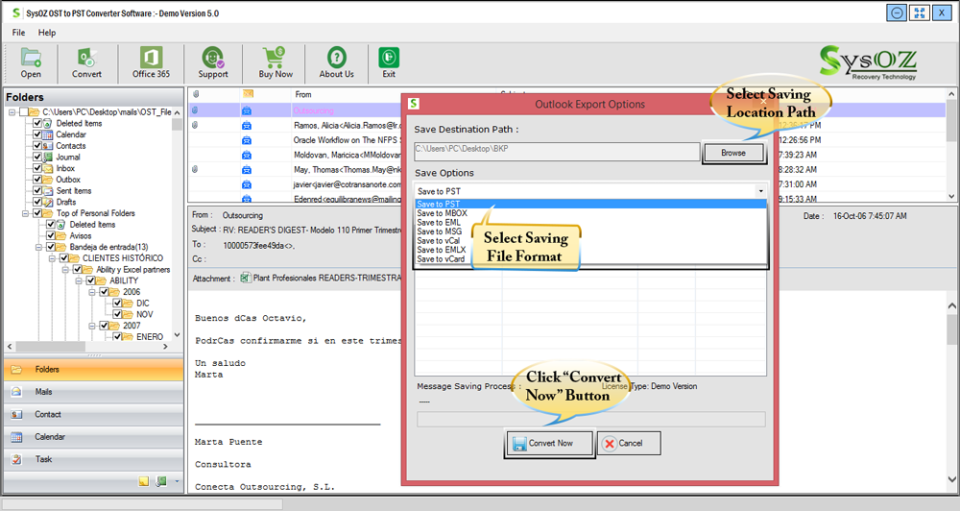Click the message preview vertical scrollbar
The height and width of the screenshot is (511, 960).
point(952,392)
